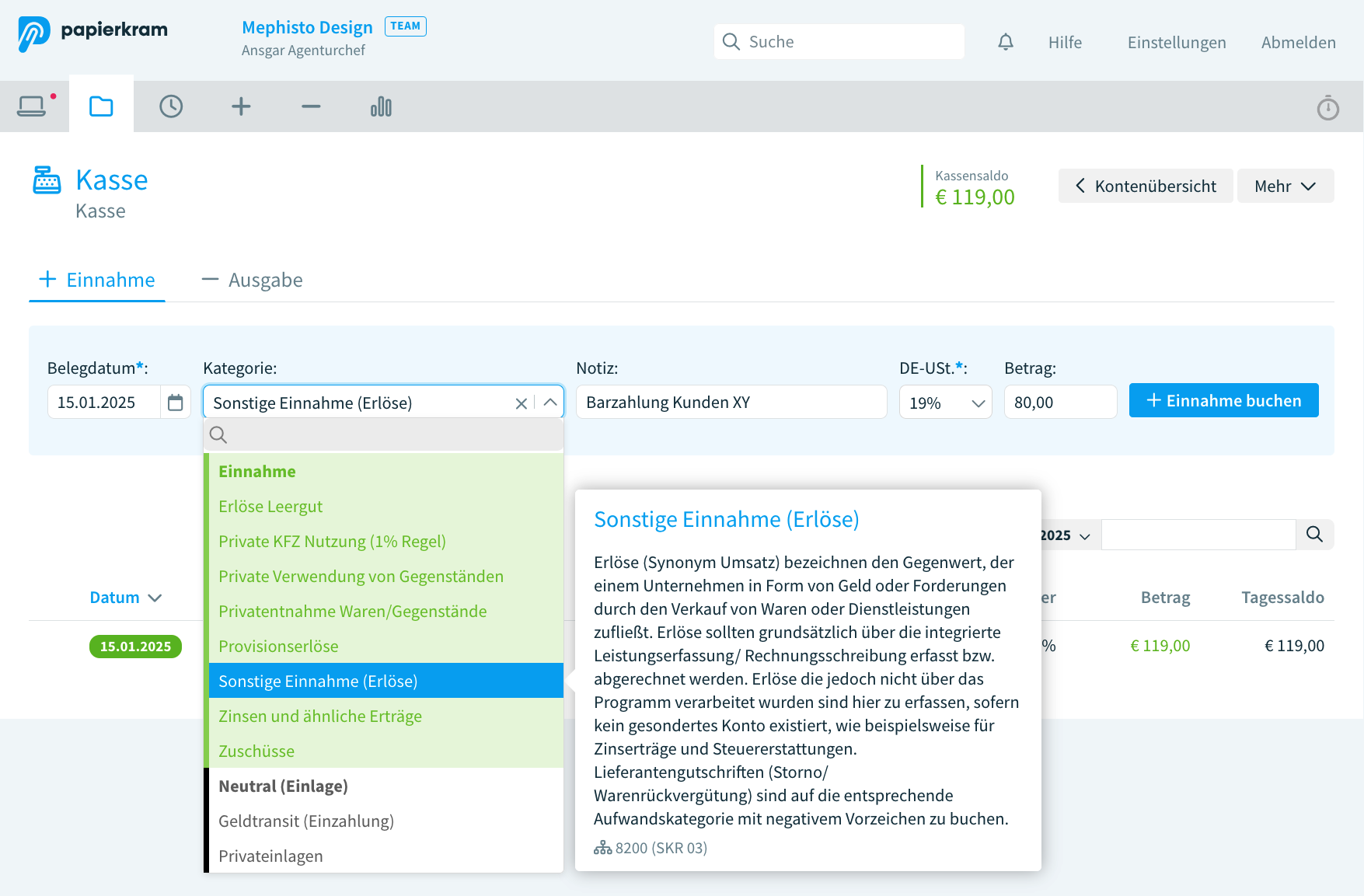
Task: Select Provisionserlöse category
Action: coord(385,647)
